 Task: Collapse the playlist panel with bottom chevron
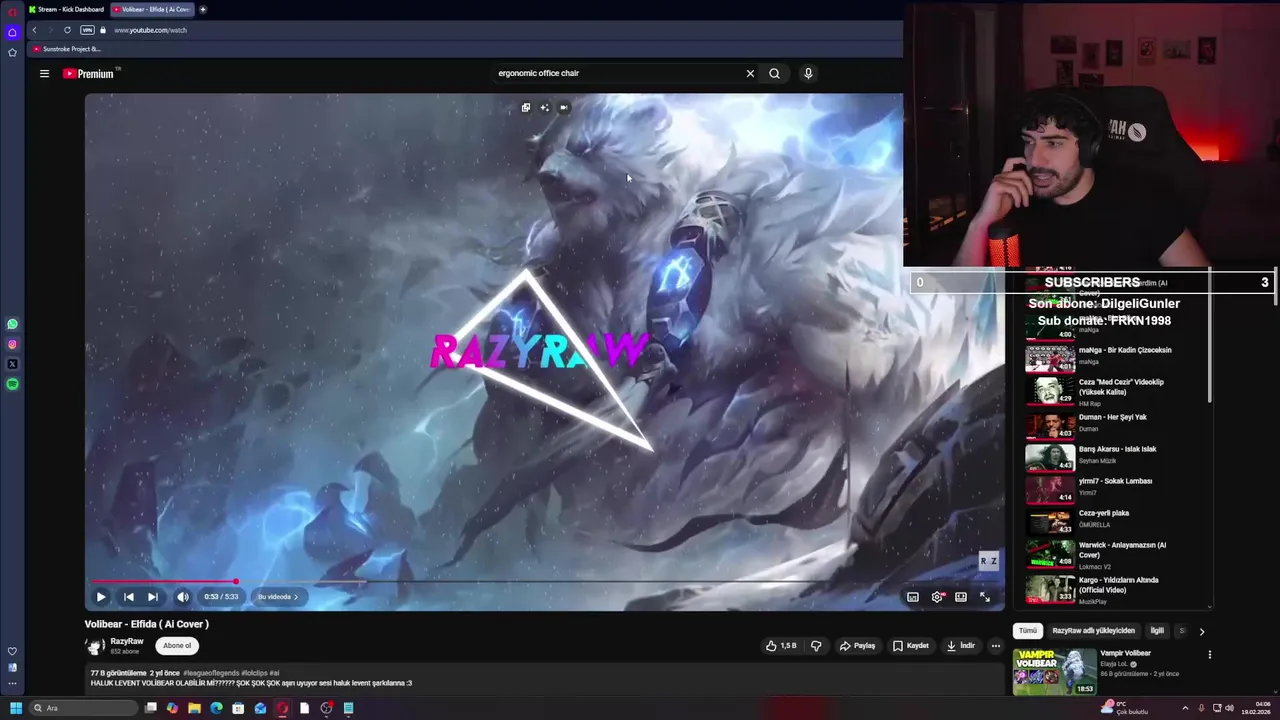[x=1209, y=606]
